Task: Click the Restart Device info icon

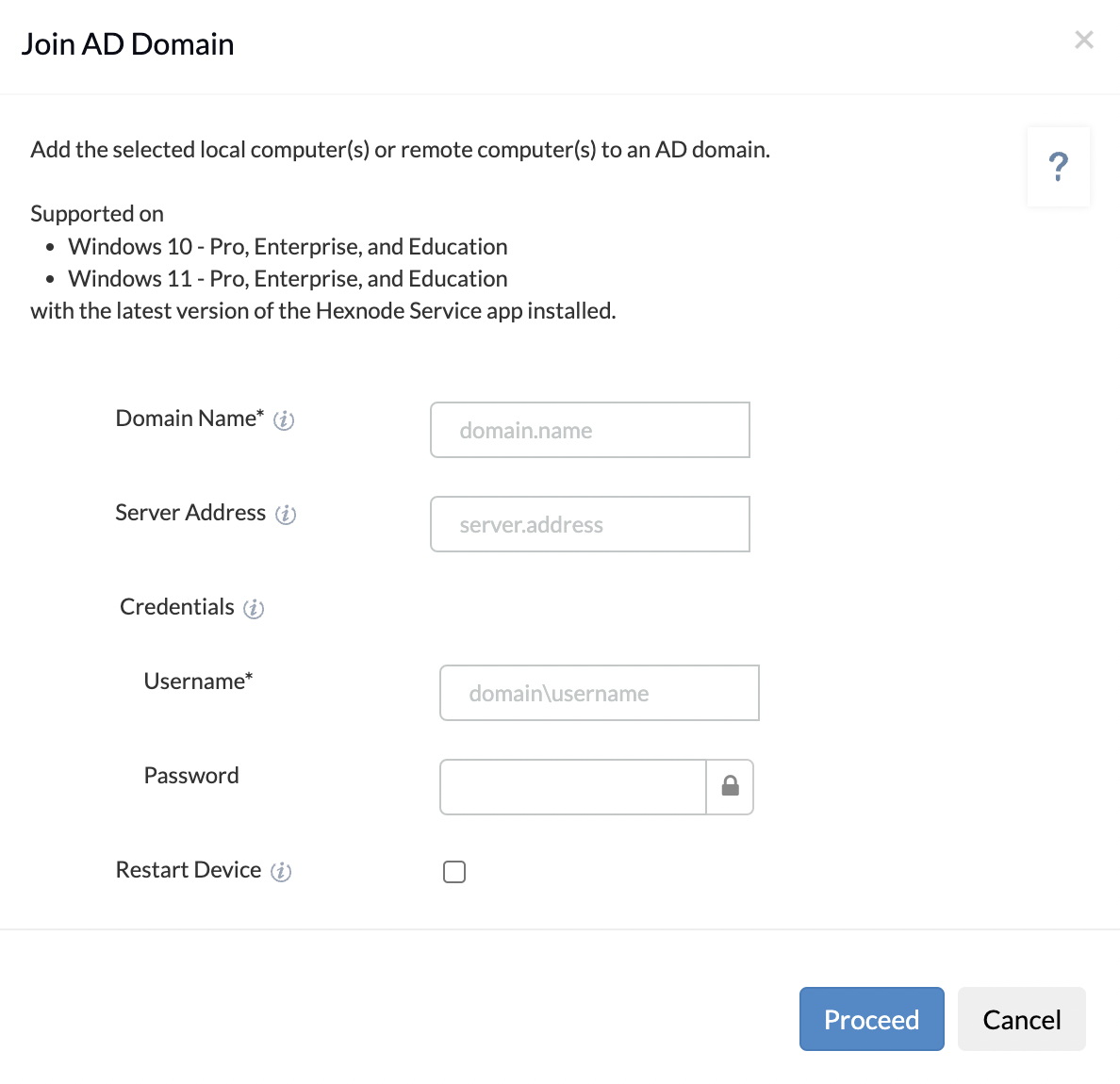Action: click(282, 872)
